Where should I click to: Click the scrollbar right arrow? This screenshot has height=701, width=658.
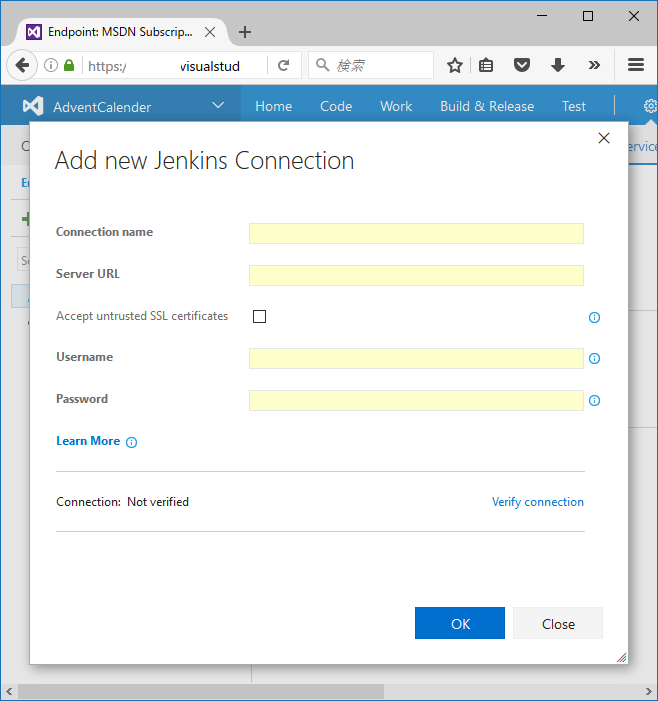click(649, 692)
